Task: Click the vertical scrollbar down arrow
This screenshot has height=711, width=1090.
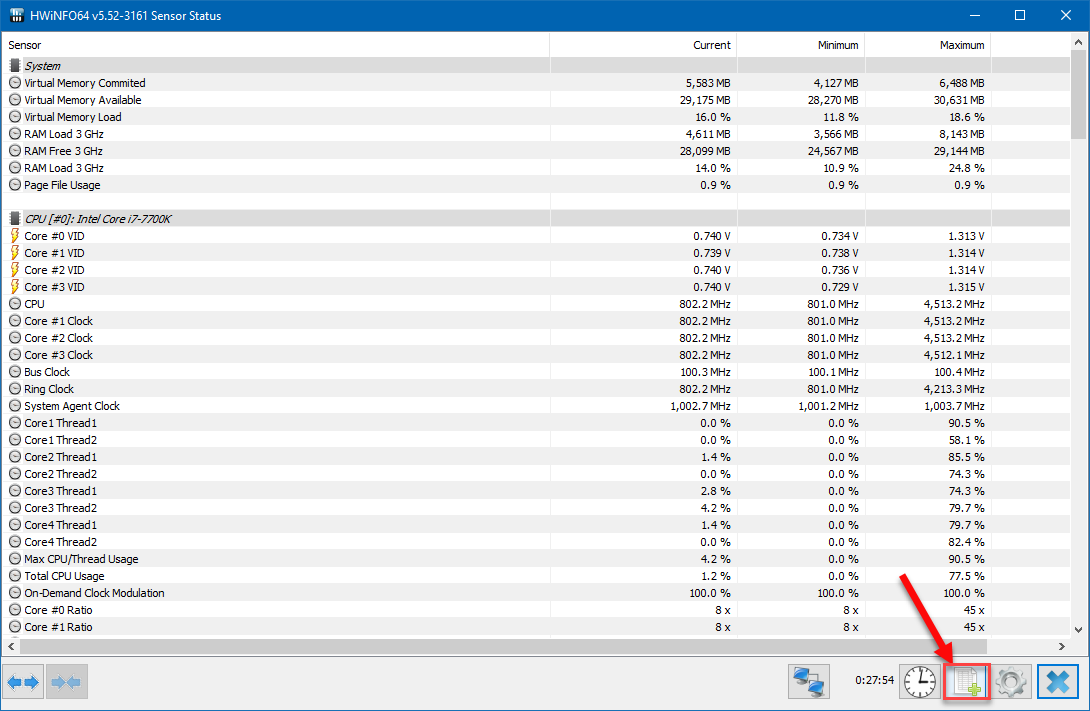Action: pos(1078,630)
